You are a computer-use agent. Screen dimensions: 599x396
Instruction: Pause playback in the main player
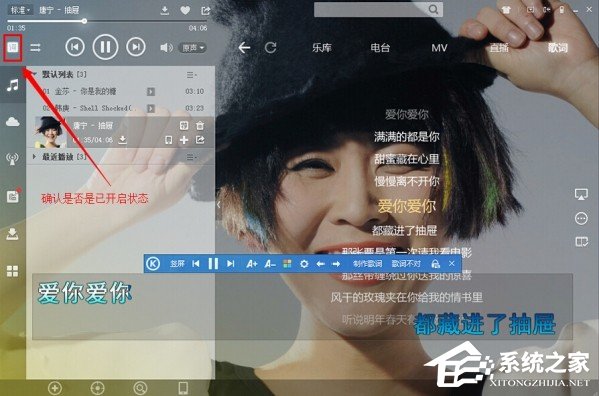(x=105, y=47)
